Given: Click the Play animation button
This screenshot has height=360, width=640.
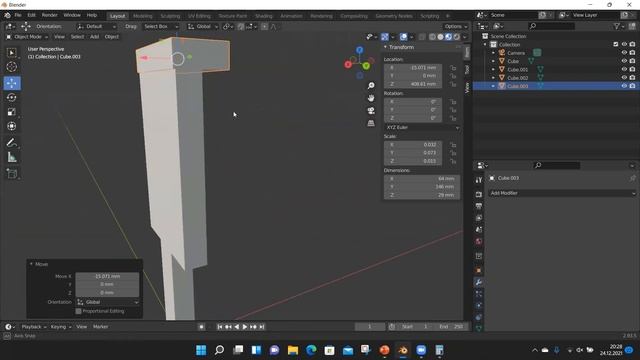Looking at the screenshot, I should pyautogui.click(x=244, y=327).
